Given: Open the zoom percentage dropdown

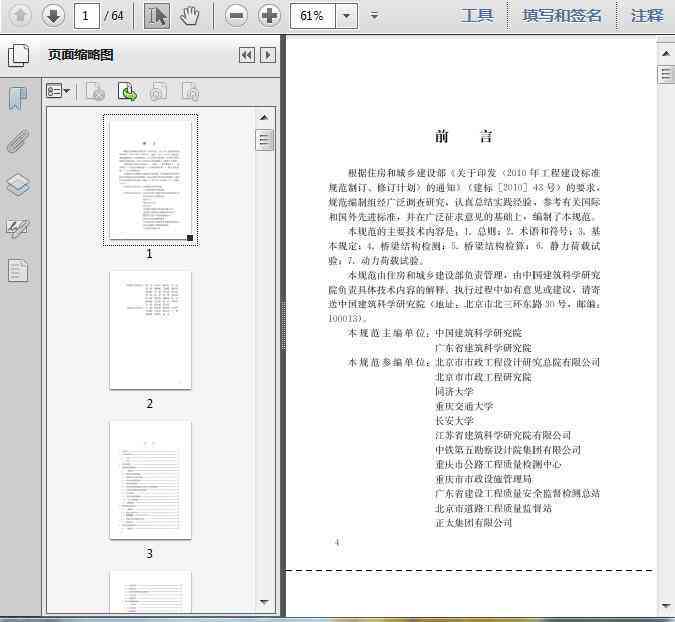Looking at the screenshot, I should point(346,16).
